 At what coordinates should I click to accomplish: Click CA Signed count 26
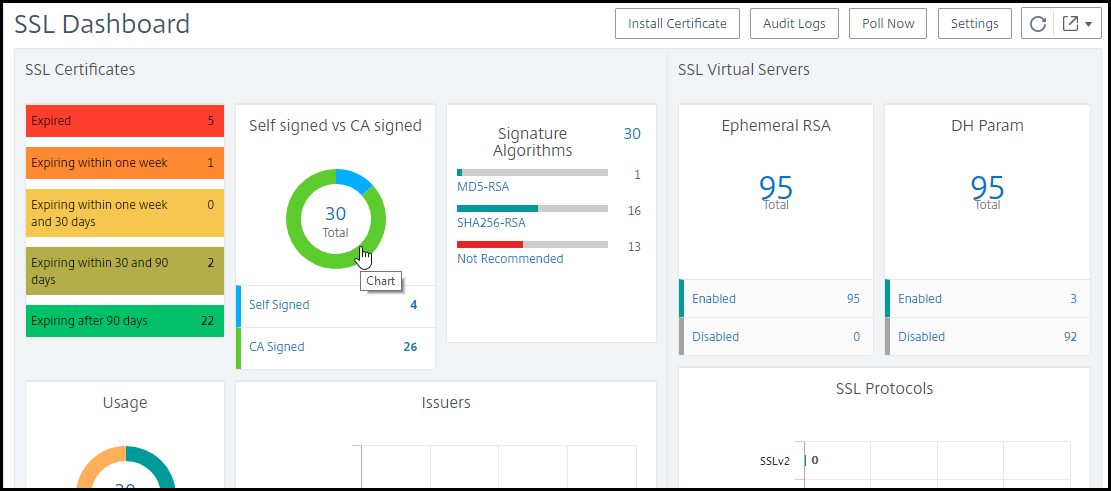coord(410,346)
